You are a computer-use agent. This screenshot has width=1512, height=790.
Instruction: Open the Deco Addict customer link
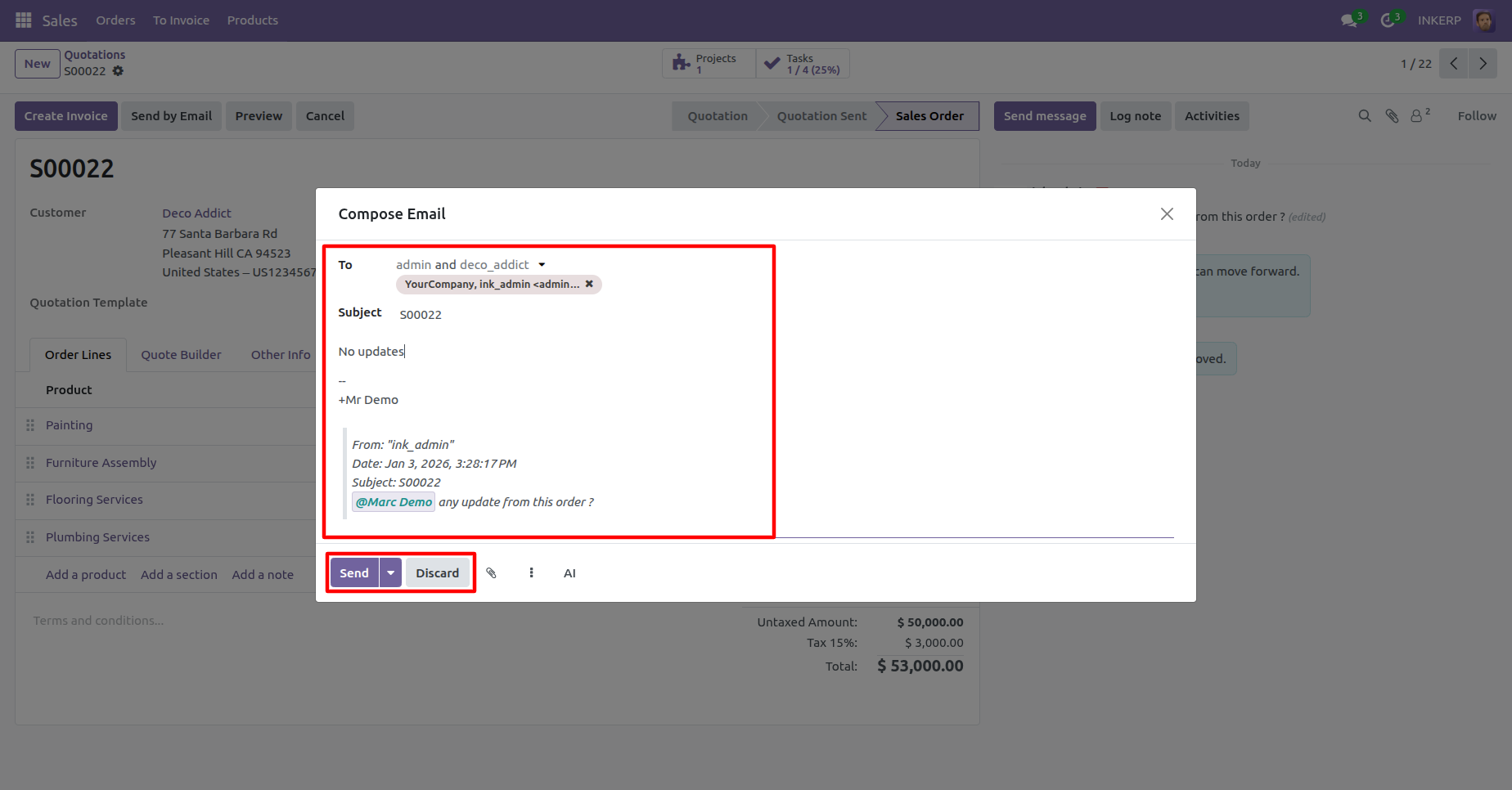(196, 213)
